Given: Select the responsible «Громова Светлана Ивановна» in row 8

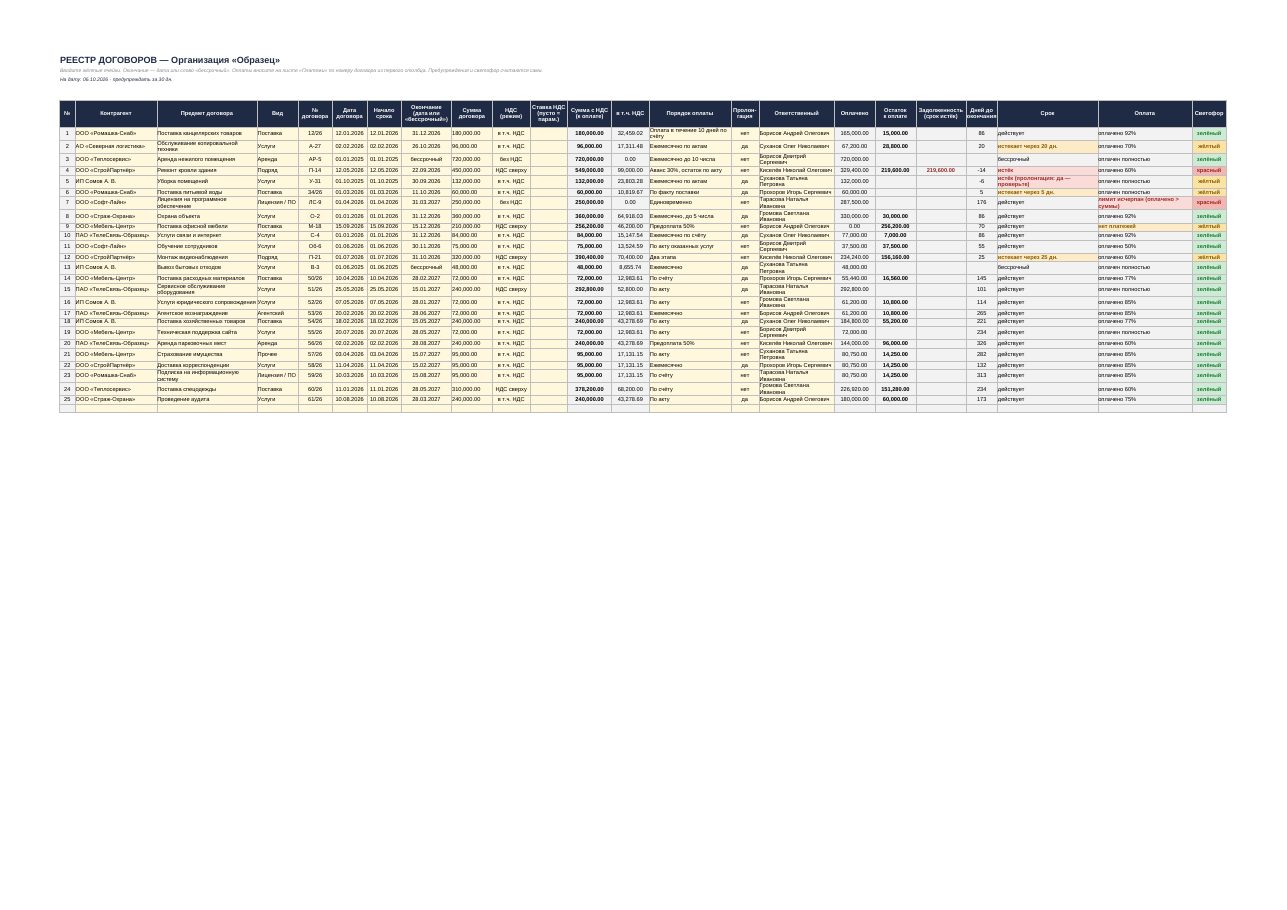Looking at the screenshot, I should coord(797,215).
